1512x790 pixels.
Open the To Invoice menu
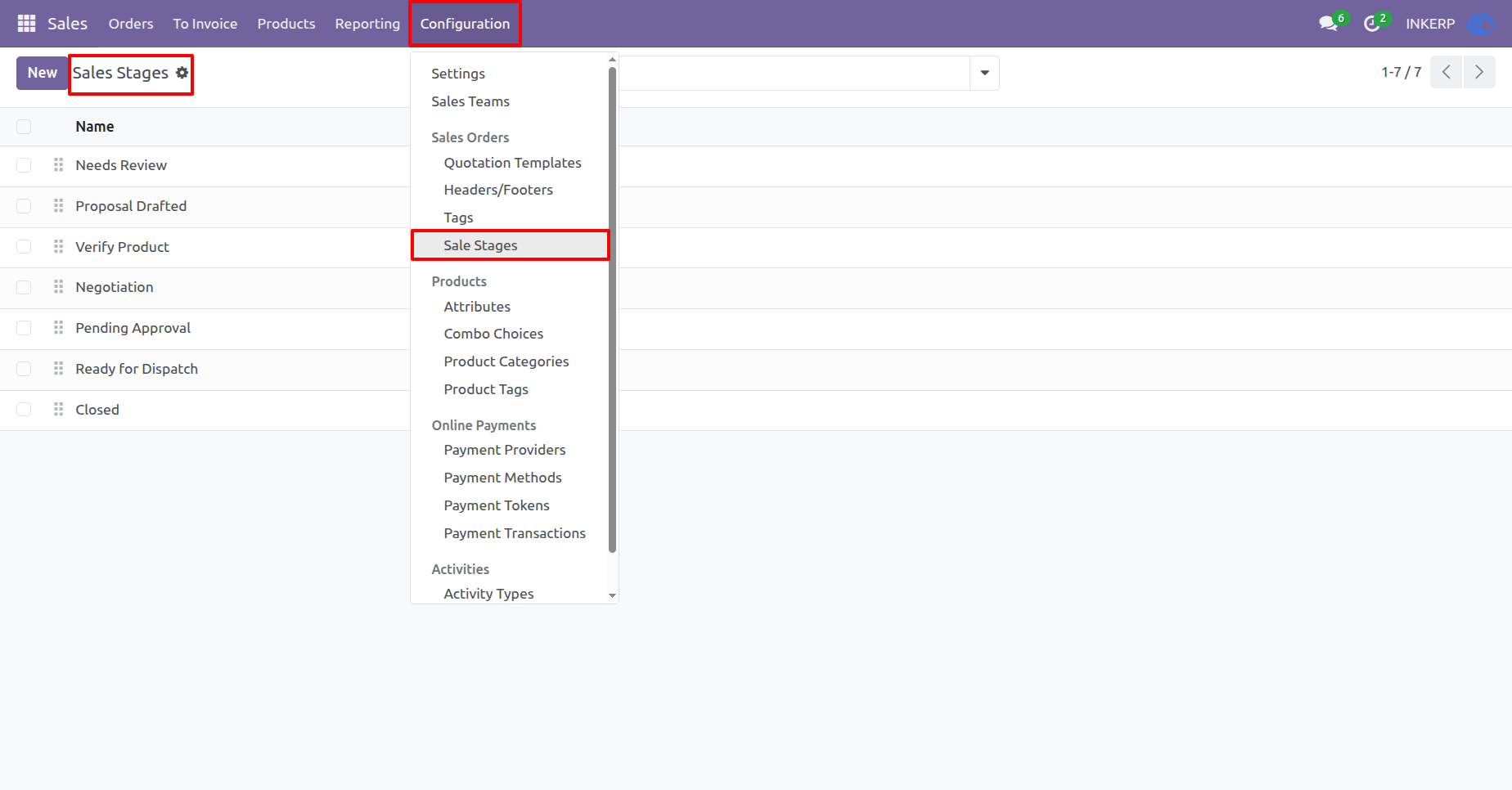[x=205, y=24]
